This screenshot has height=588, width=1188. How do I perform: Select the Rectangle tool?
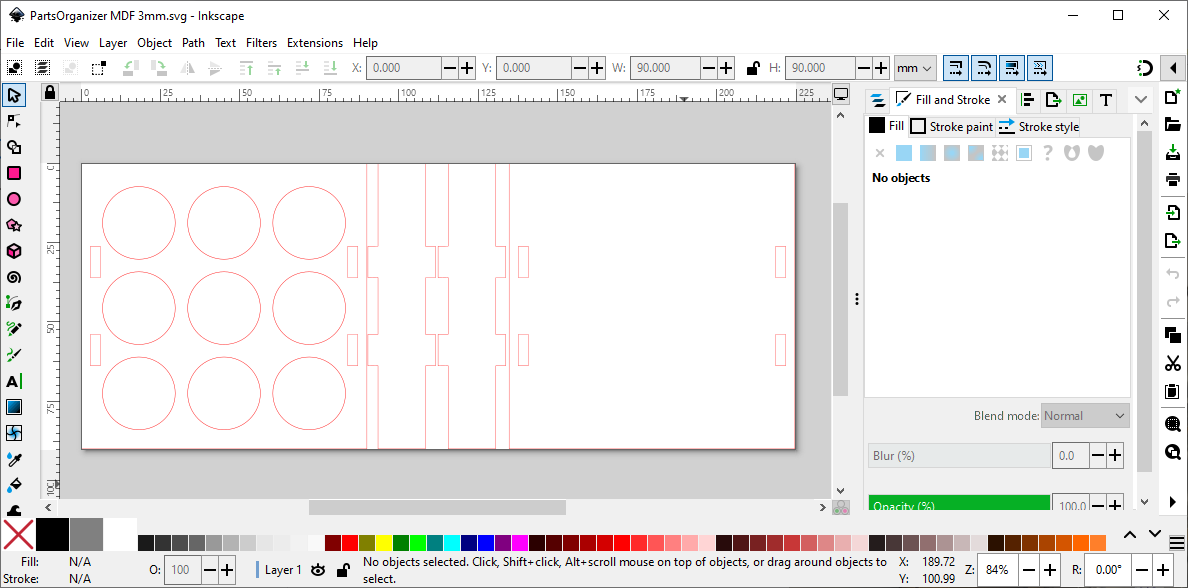pyautogui.click(x=14, y=173)
